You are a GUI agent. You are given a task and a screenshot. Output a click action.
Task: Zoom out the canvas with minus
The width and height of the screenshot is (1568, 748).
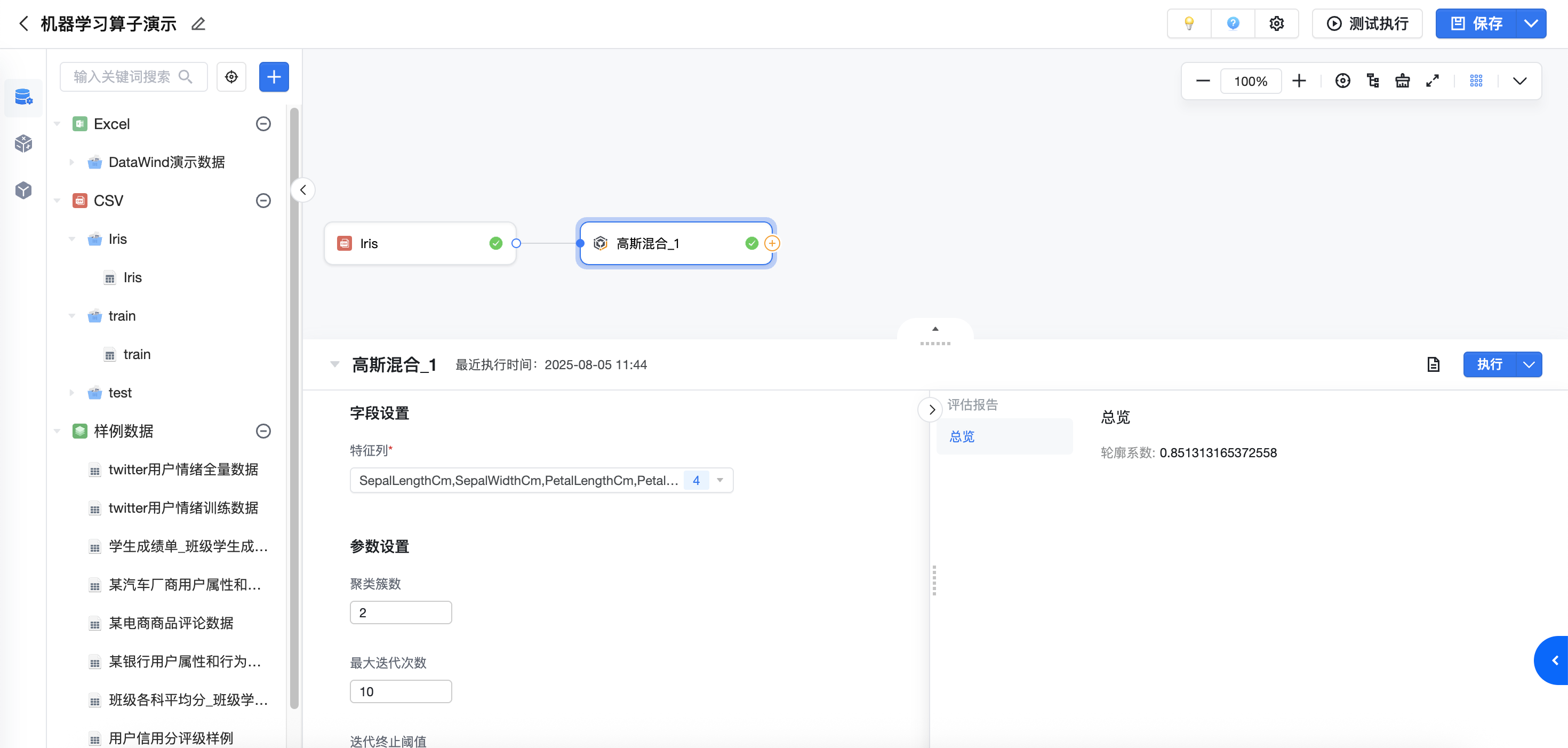(x=1203, y=81)
